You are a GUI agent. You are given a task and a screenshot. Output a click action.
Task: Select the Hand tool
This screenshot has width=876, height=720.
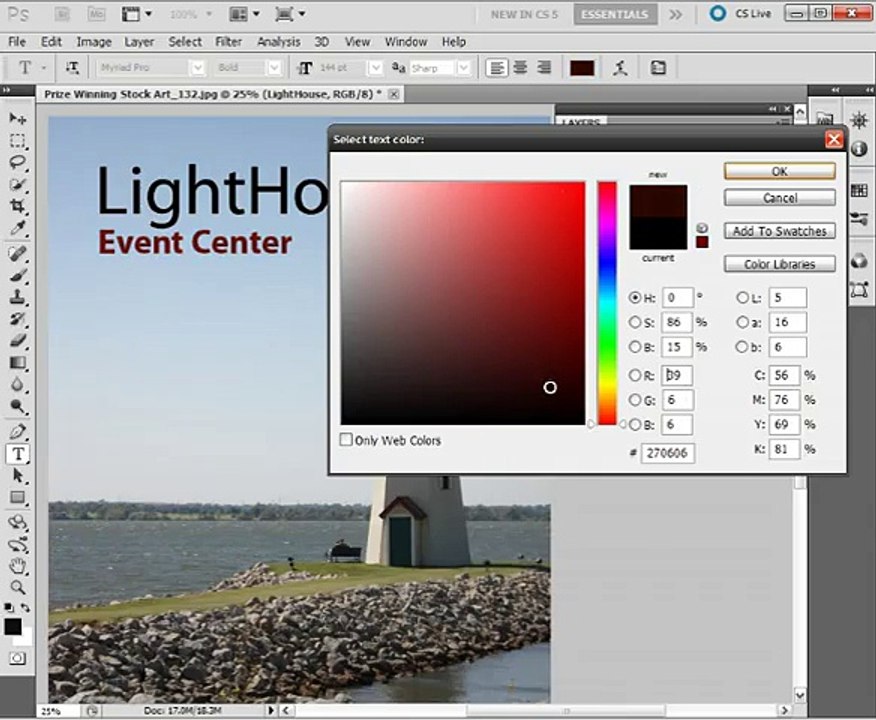point(18,565)
